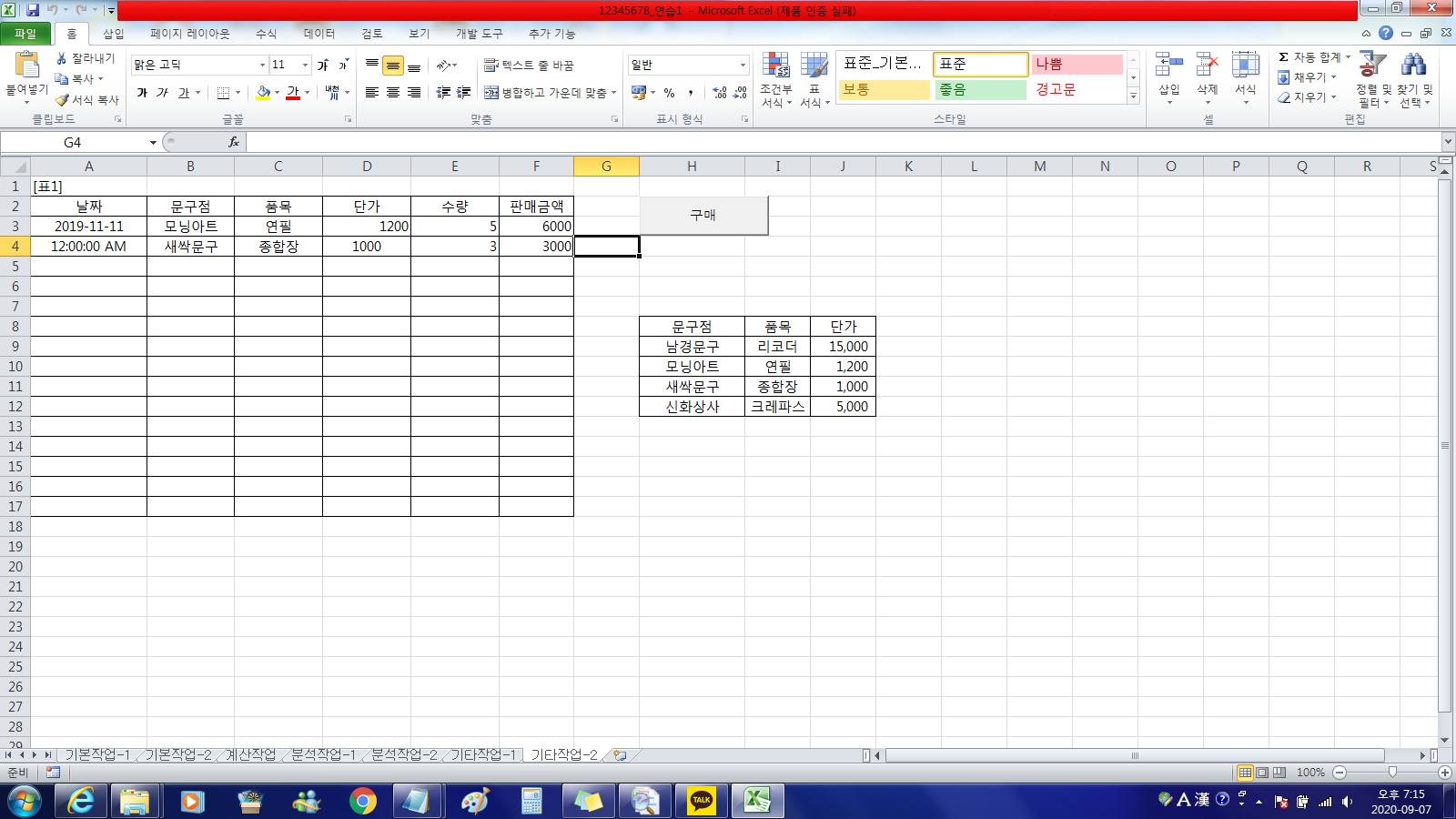Open Chrome from the Windows taskbar

tap(362, 801)
